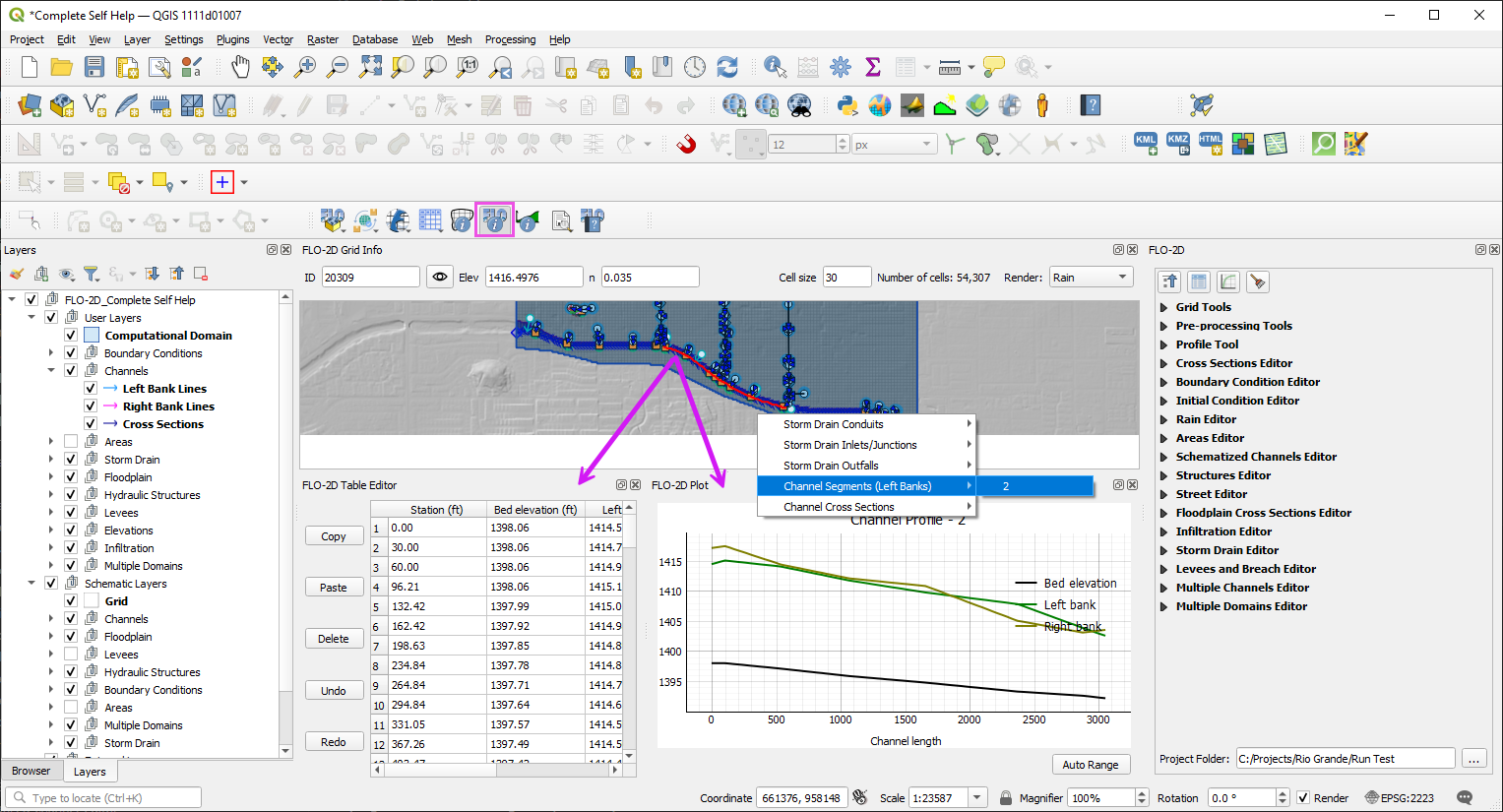The width and height of the screenshot is (1503, 812).
Task: Click the Identify Features tool
Action: [x=775, y=67]
